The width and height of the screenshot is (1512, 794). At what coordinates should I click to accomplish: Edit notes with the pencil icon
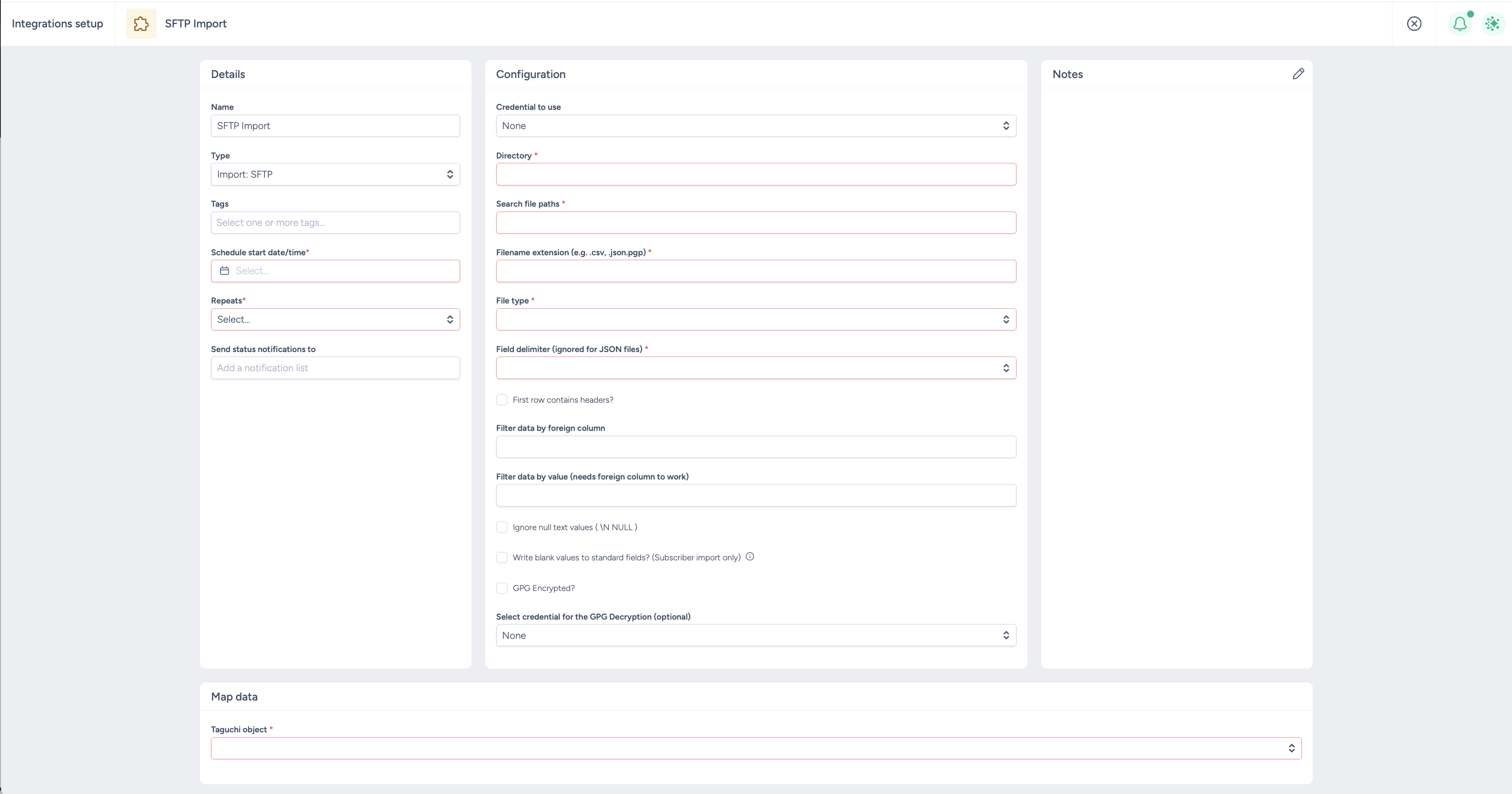point(1299,74)
